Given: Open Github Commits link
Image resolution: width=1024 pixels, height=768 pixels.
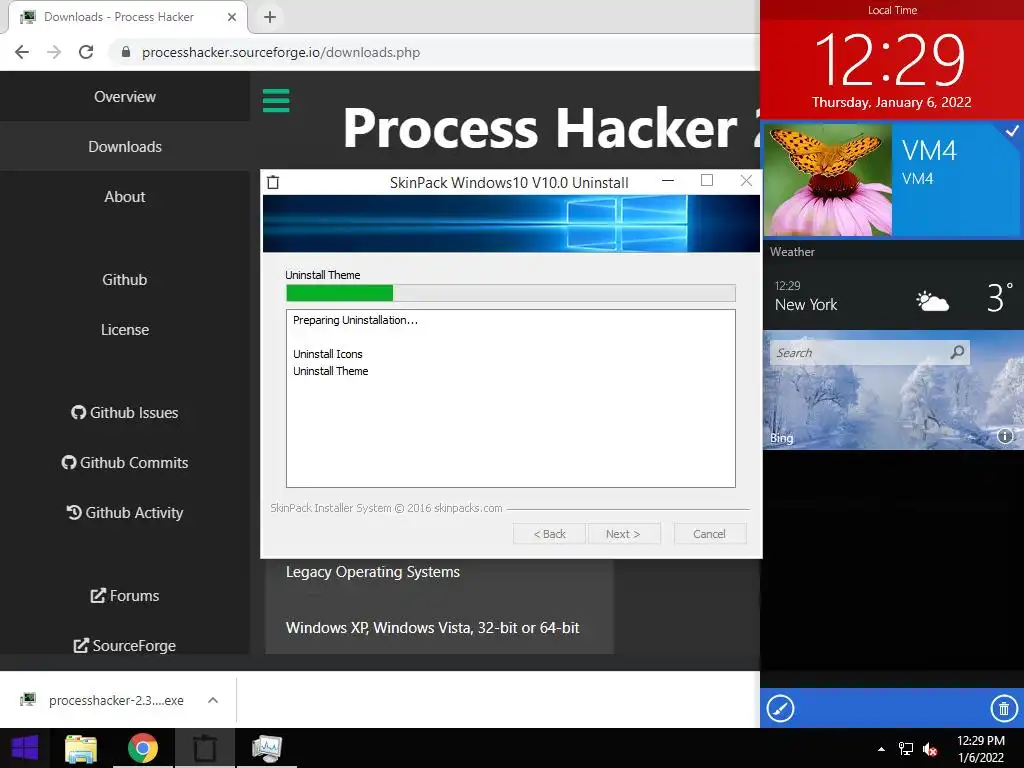Looking at the screenshot, I should coord(125,462).
